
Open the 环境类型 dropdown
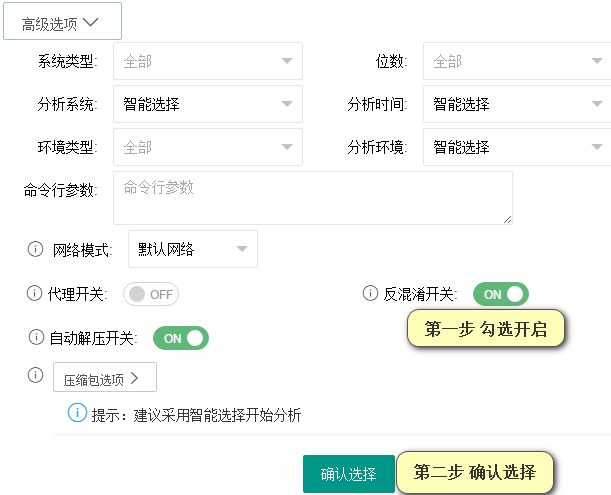(x=208, y=147)
